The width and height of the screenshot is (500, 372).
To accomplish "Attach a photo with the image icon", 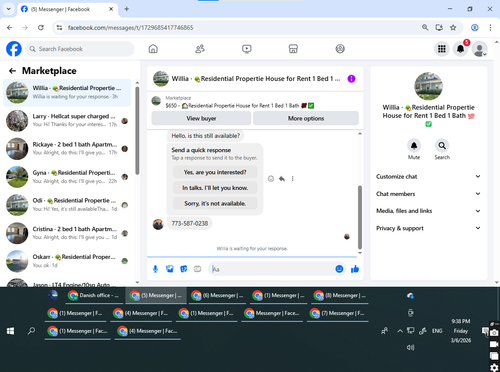I will click(170, 269).
